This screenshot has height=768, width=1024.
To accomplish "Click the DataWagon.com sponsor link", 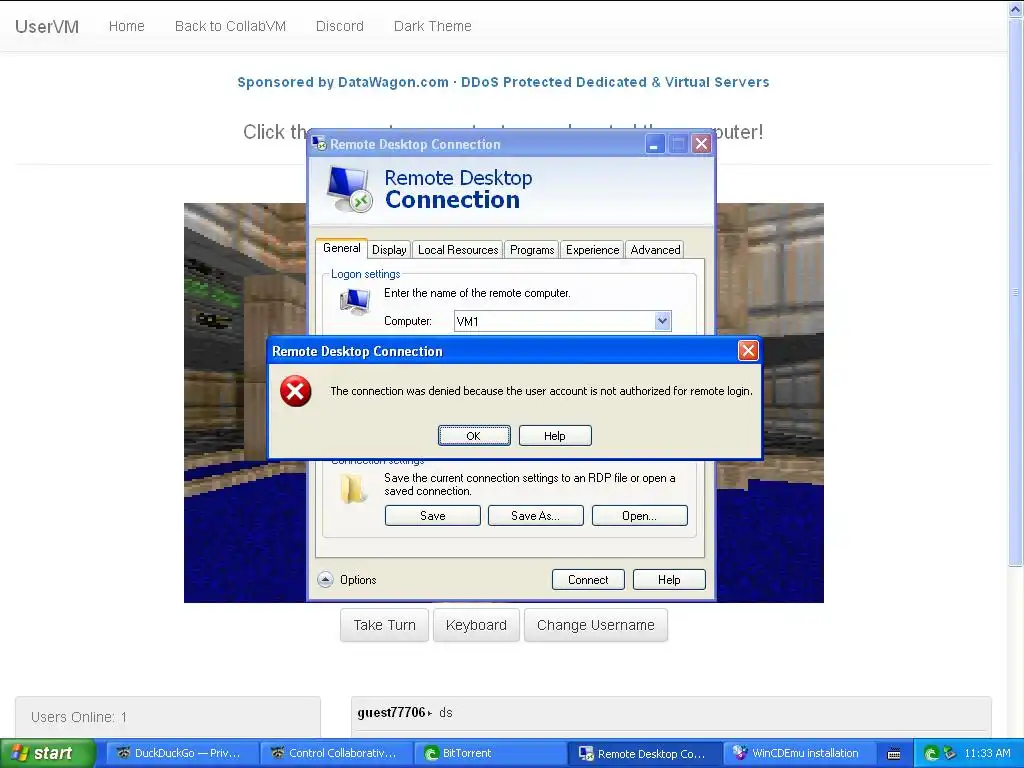I will click(x=503, y=82).
